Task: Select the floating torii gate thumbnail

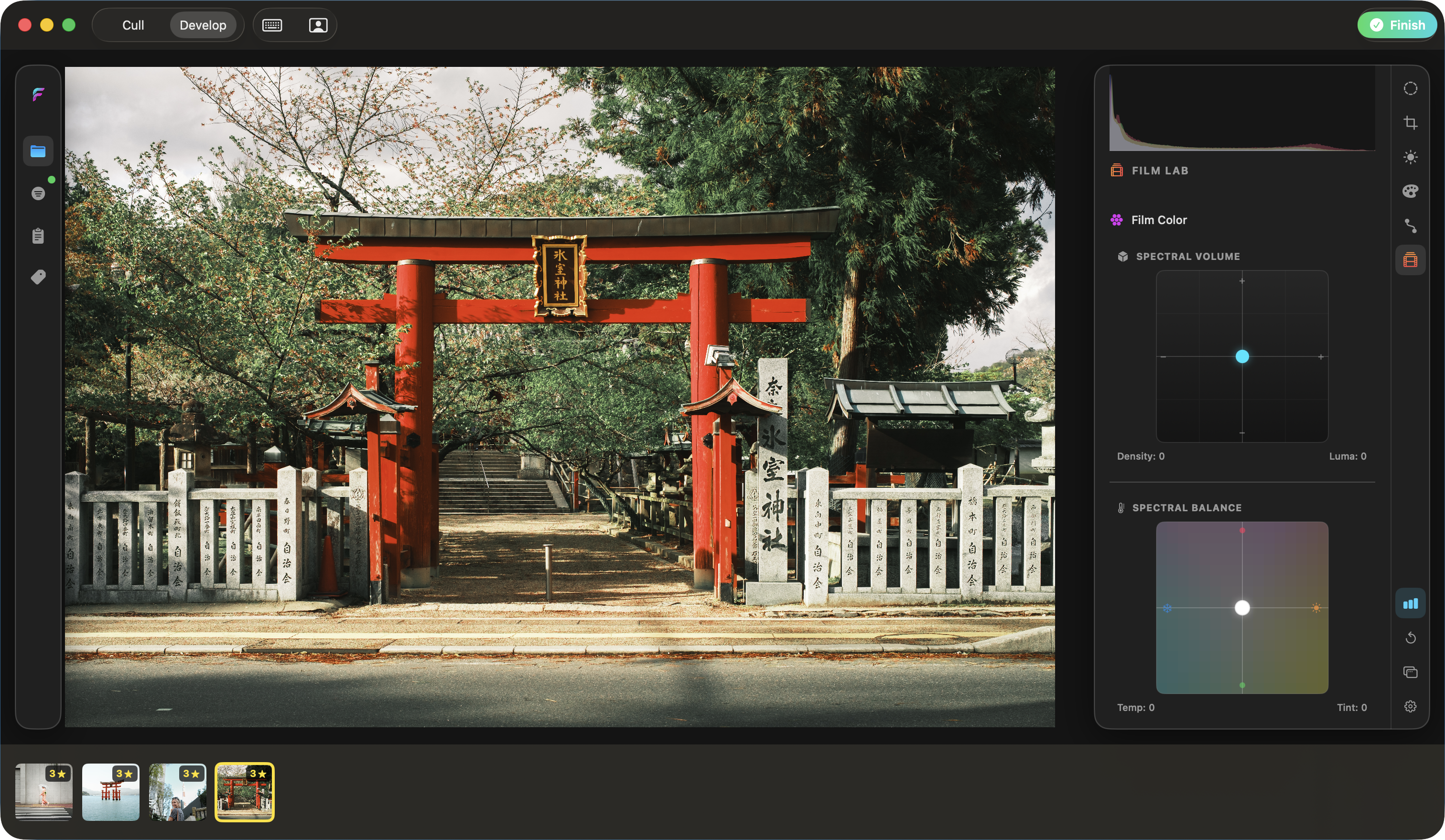Action: click(x=110, y=792)
